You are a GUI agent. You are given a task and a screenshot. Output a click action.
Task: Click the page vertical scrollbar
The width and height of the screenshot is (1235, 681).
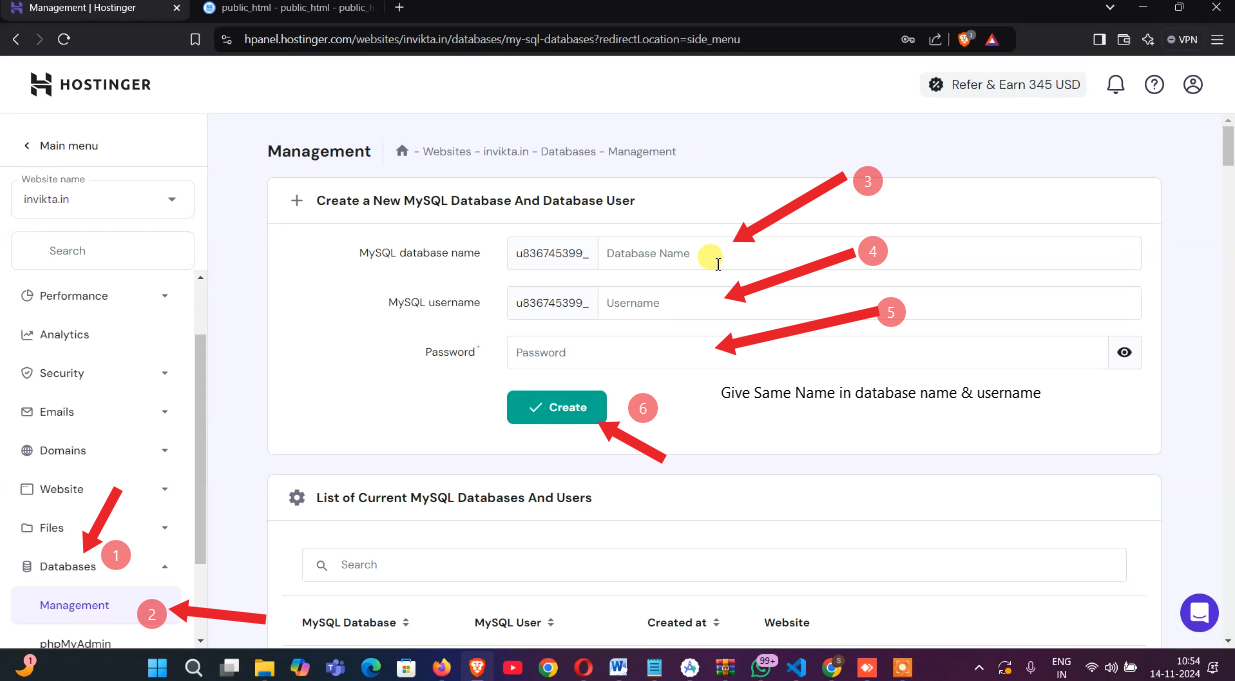click(1228, 146)
